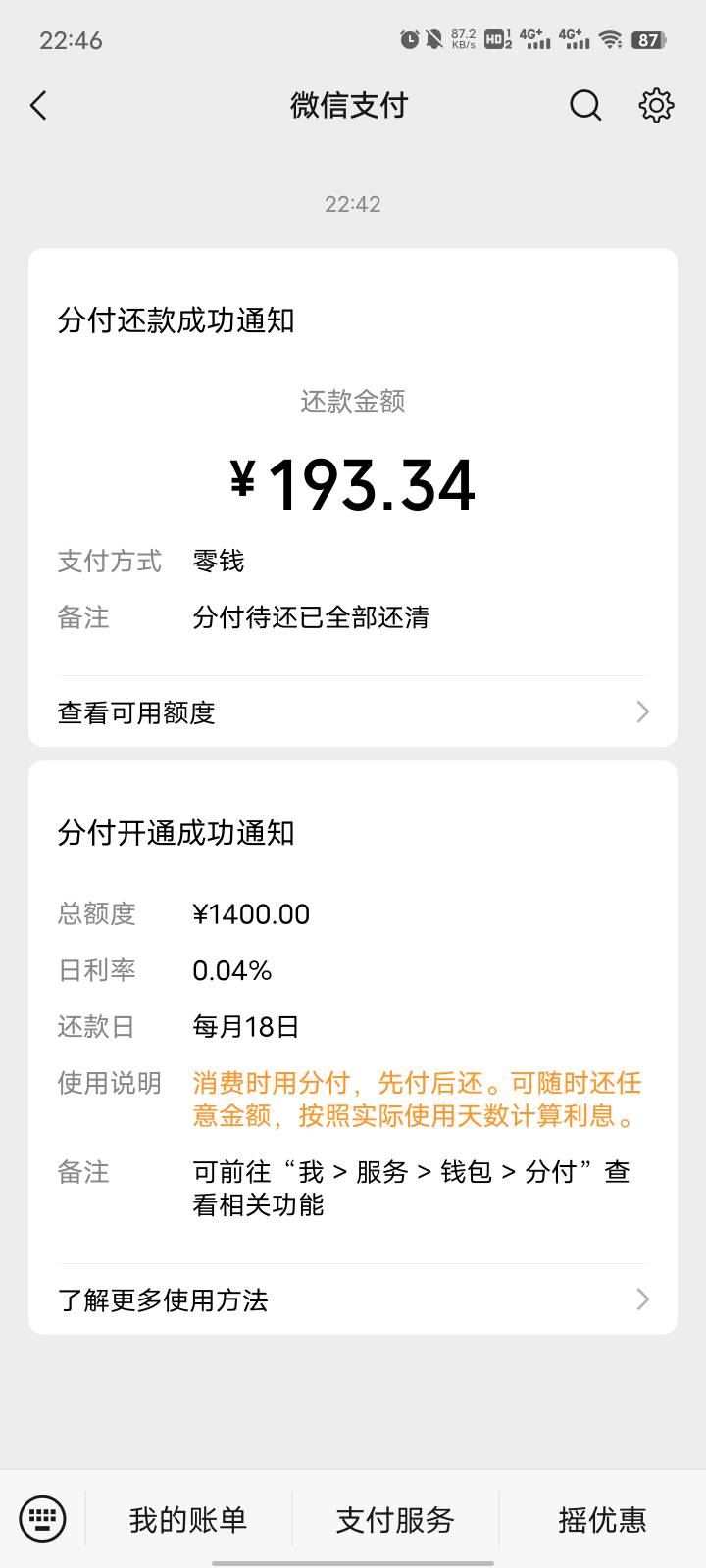Image resolution: width=706 pixels, height=1568 pixels.
Task: Open the settings gear icon
Action: pos(656,105)
